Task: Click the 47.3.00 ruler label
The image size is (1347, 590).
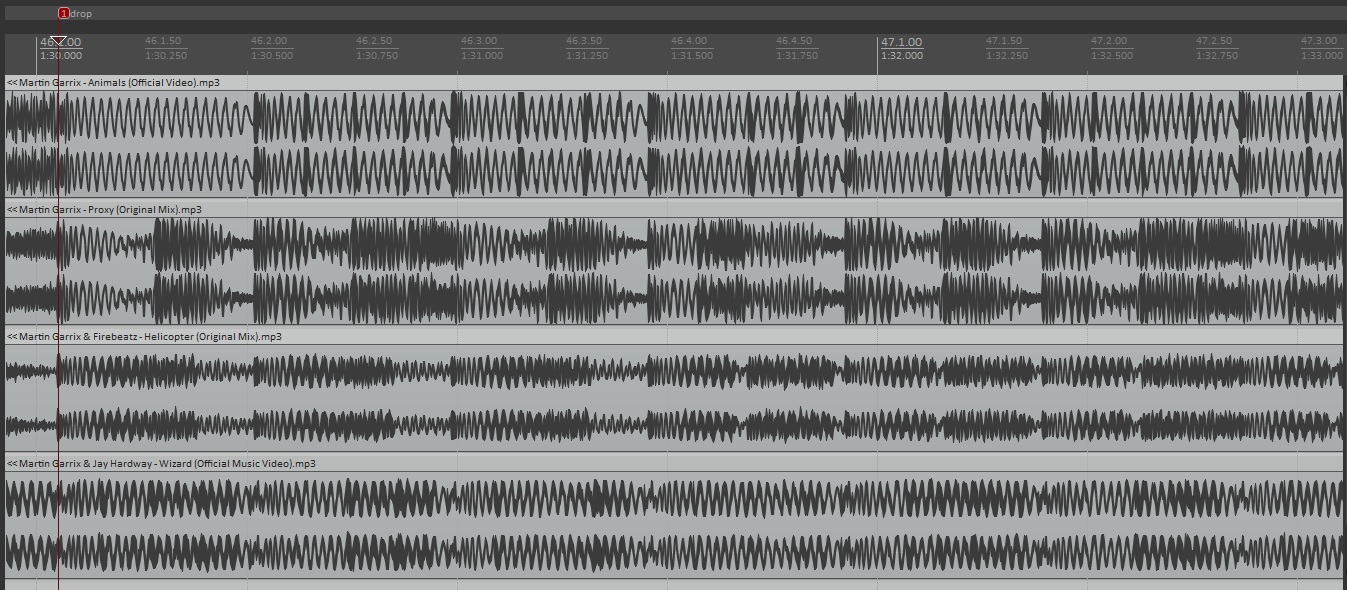Action: tap(1319, 42)
